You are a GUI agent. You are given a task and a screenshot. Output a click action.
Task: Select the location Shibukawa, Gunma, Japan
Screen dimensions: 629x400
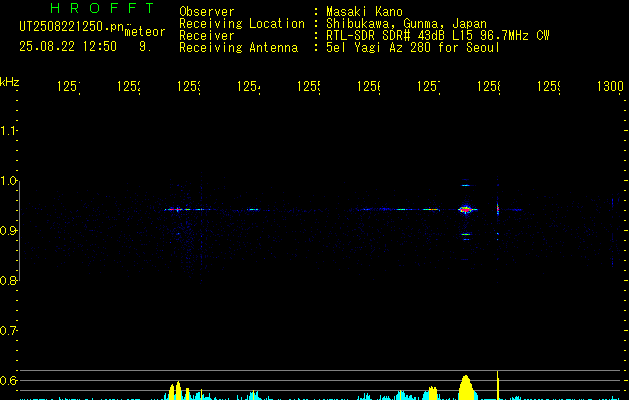click(406, 24)
